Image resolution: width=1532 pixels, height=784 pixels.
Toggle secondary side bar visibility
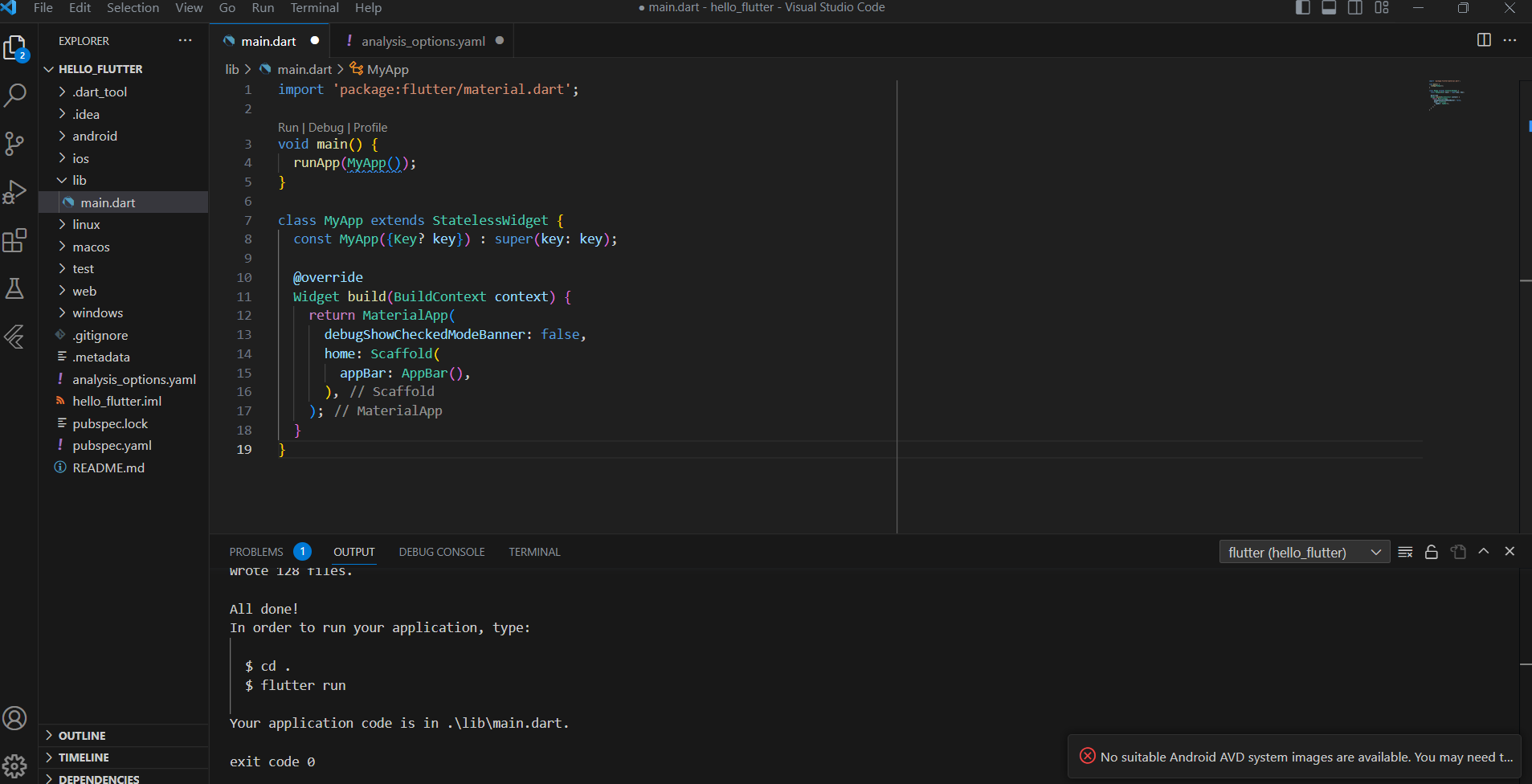click(x=1355, y=8)
